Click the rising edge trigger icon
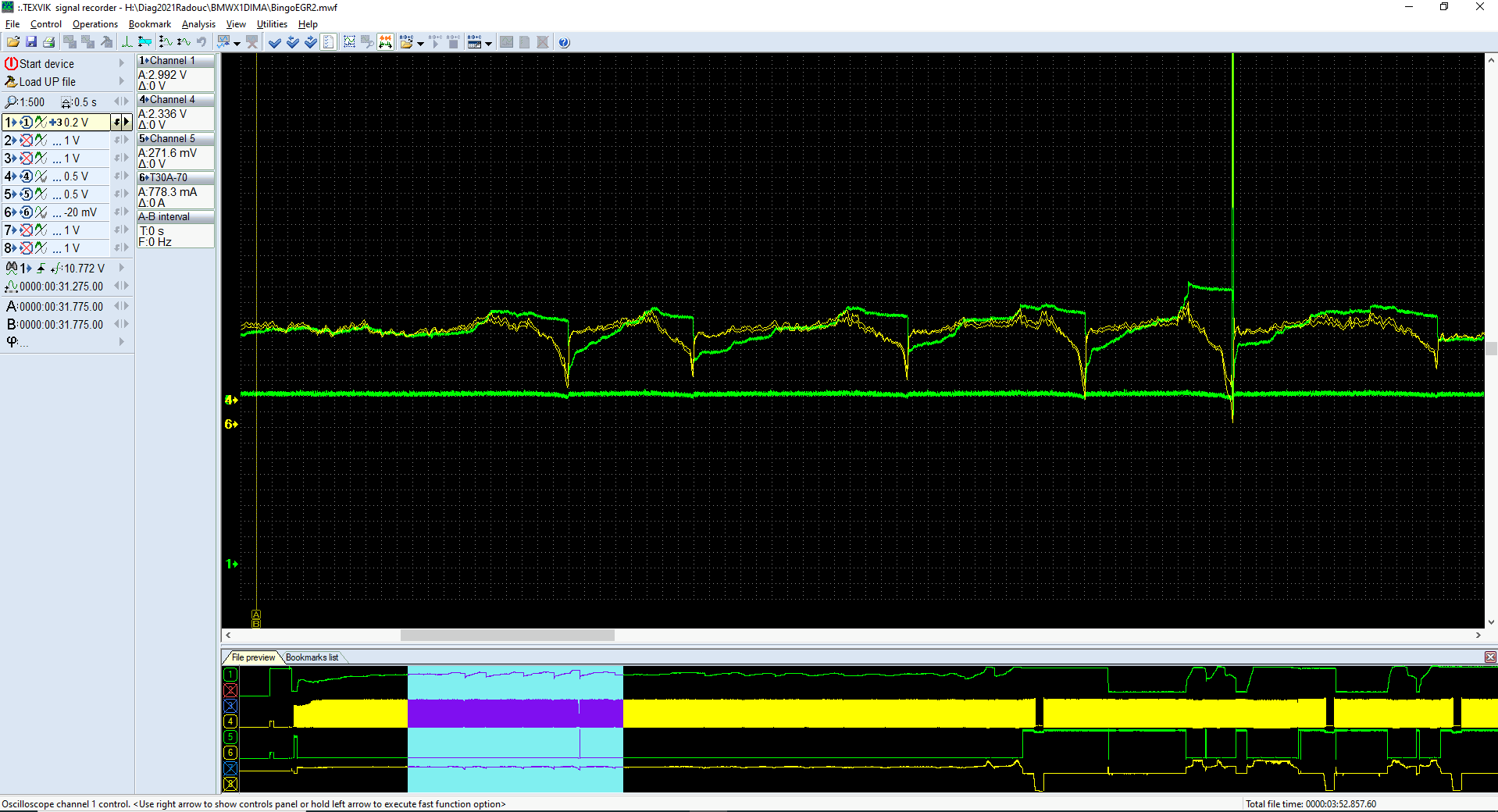The width and height of the screenshot is (1498, 812). pyautogui.click(x=41, y=268)
